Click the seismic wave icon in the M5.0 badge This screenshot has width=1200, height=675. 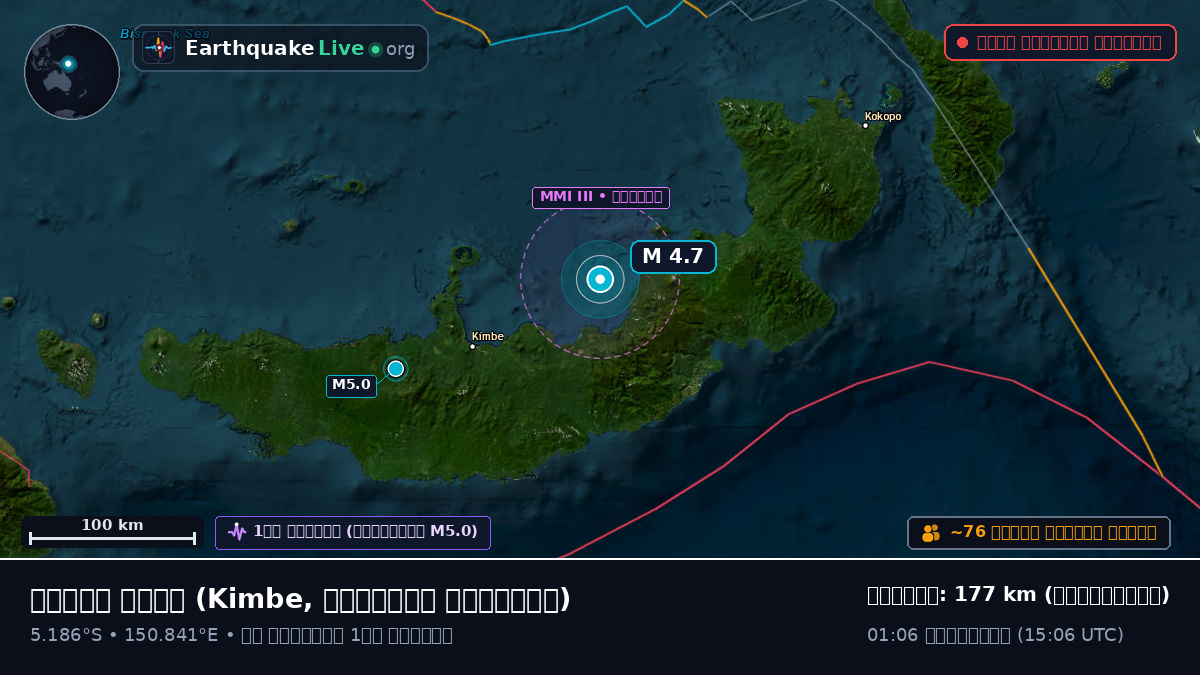pyautogui.click(x=237, y=532)
